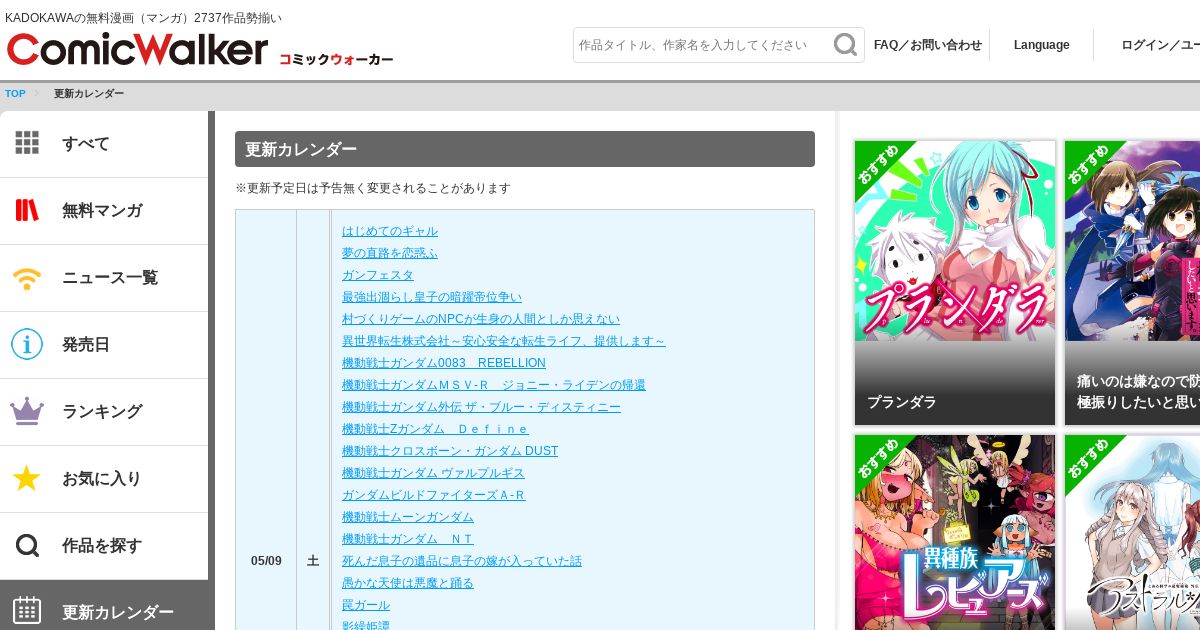Open 最強出涸らし皇子の暗躍帝位争い link
This screenshot has width=1200, height=630.
pyautogui.click(x=432, y=297)
